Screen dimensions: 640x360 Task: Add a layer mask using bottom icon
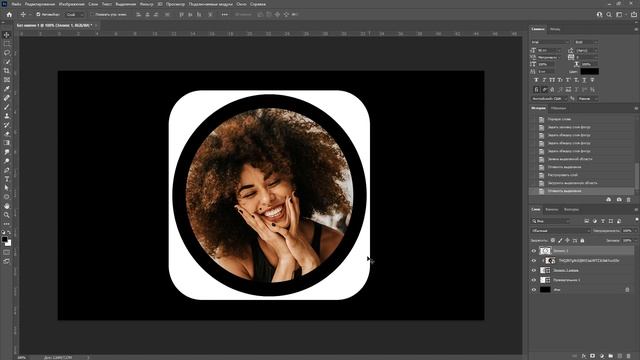point(593,356)
